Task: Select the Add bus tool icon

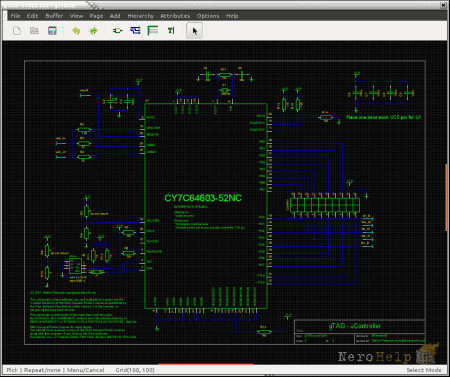Action: pos(153,31)
